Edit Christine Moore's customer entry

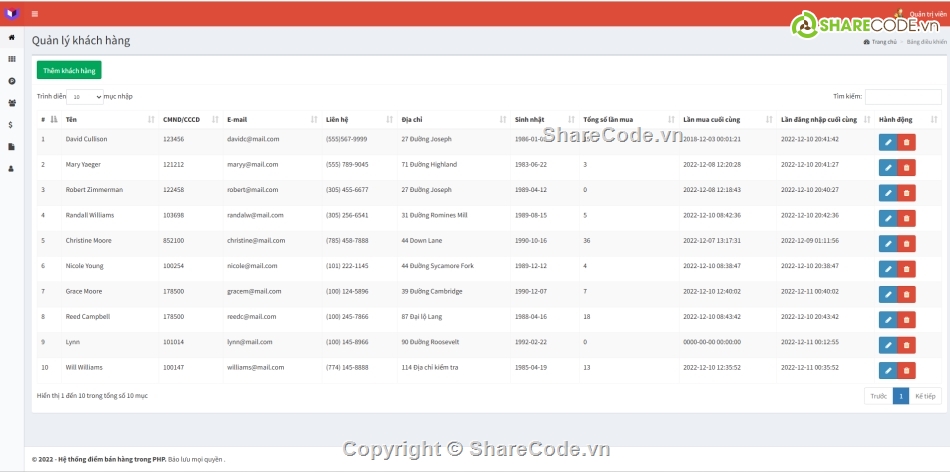(x=888, y=244)
